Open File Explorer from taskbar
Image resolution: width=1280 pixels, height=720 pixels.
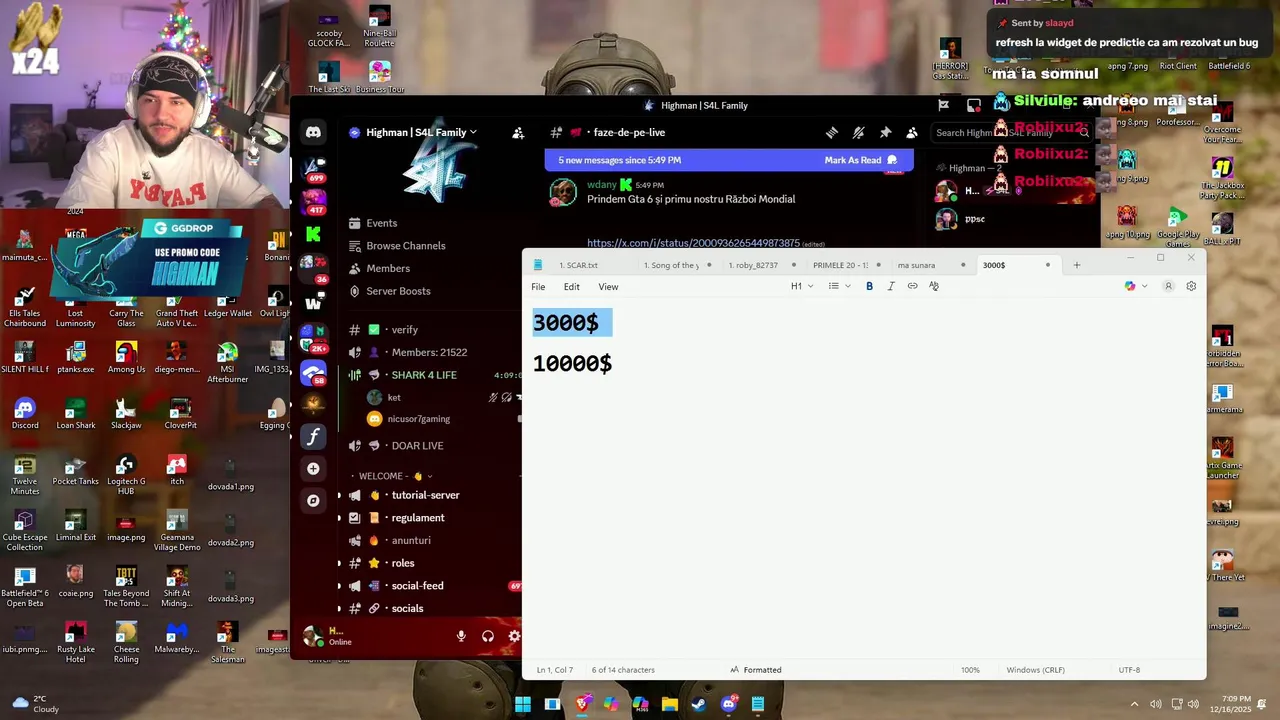(x=670, y=704)
